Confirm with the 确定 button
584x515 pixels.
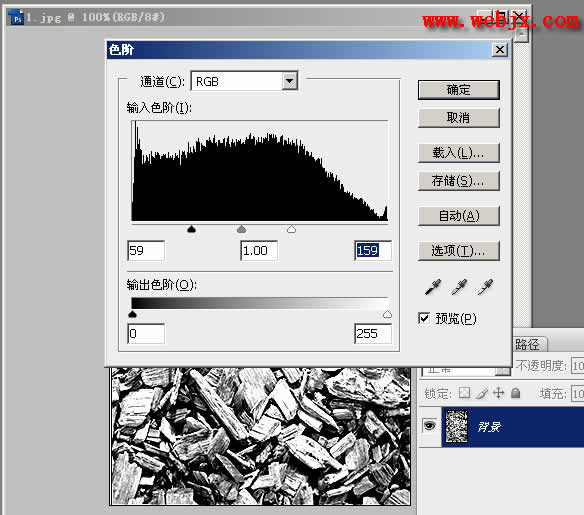click(458, 90)
